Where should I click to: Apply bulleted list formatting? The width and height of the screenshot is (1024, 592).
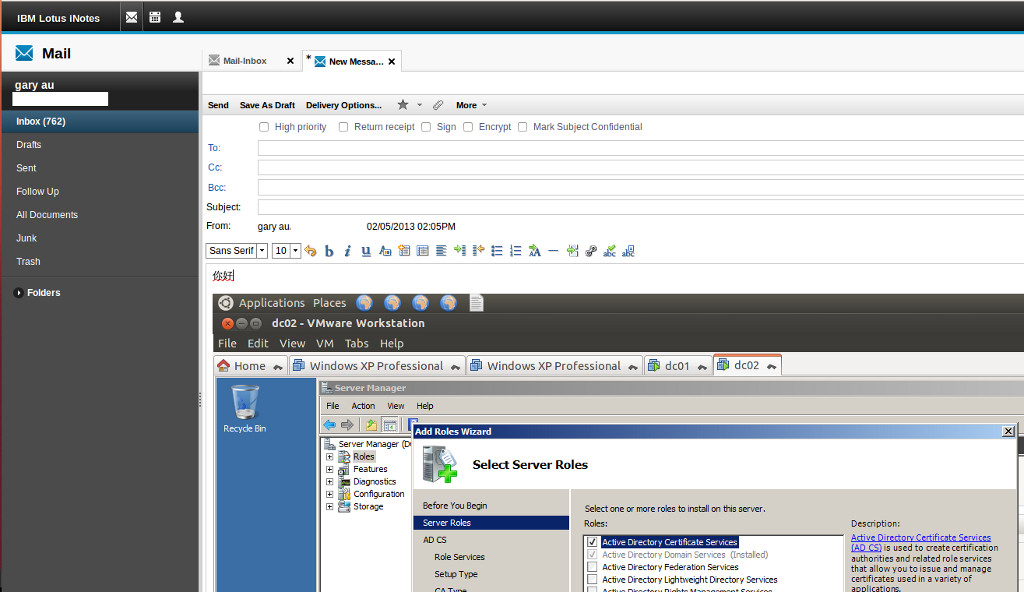click(x=497, y=251)
